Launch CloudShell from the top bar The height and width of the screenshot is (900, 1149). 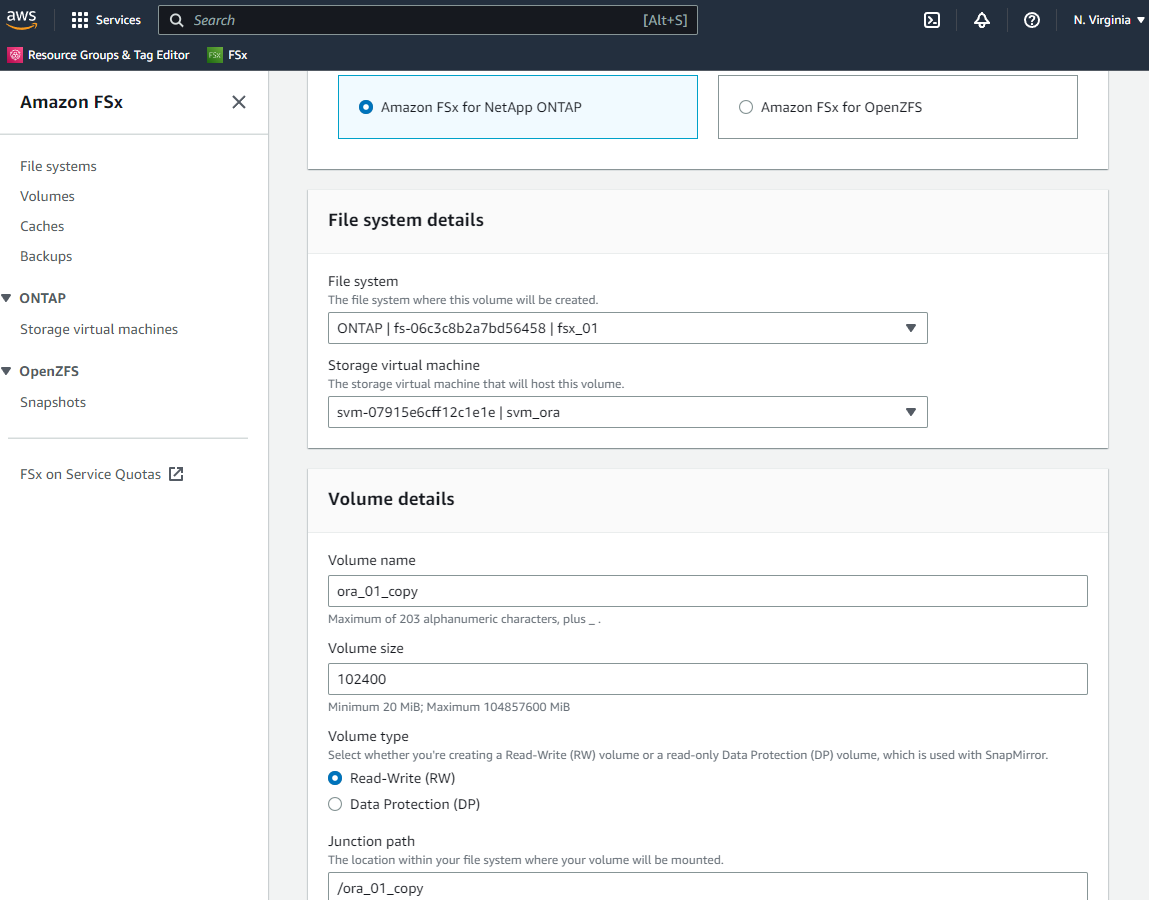pos(931,20)
